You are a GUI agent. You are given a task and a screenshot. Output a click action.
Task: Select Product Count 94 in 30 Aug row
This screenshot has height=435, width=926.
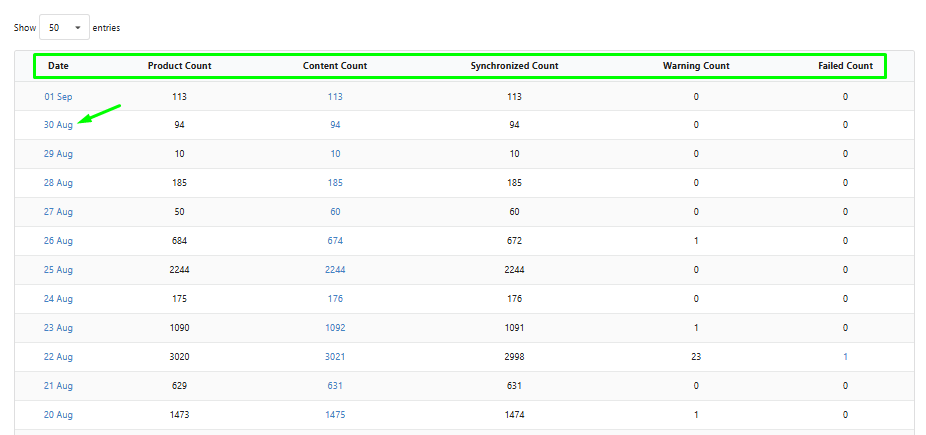[x=180, y=125]
